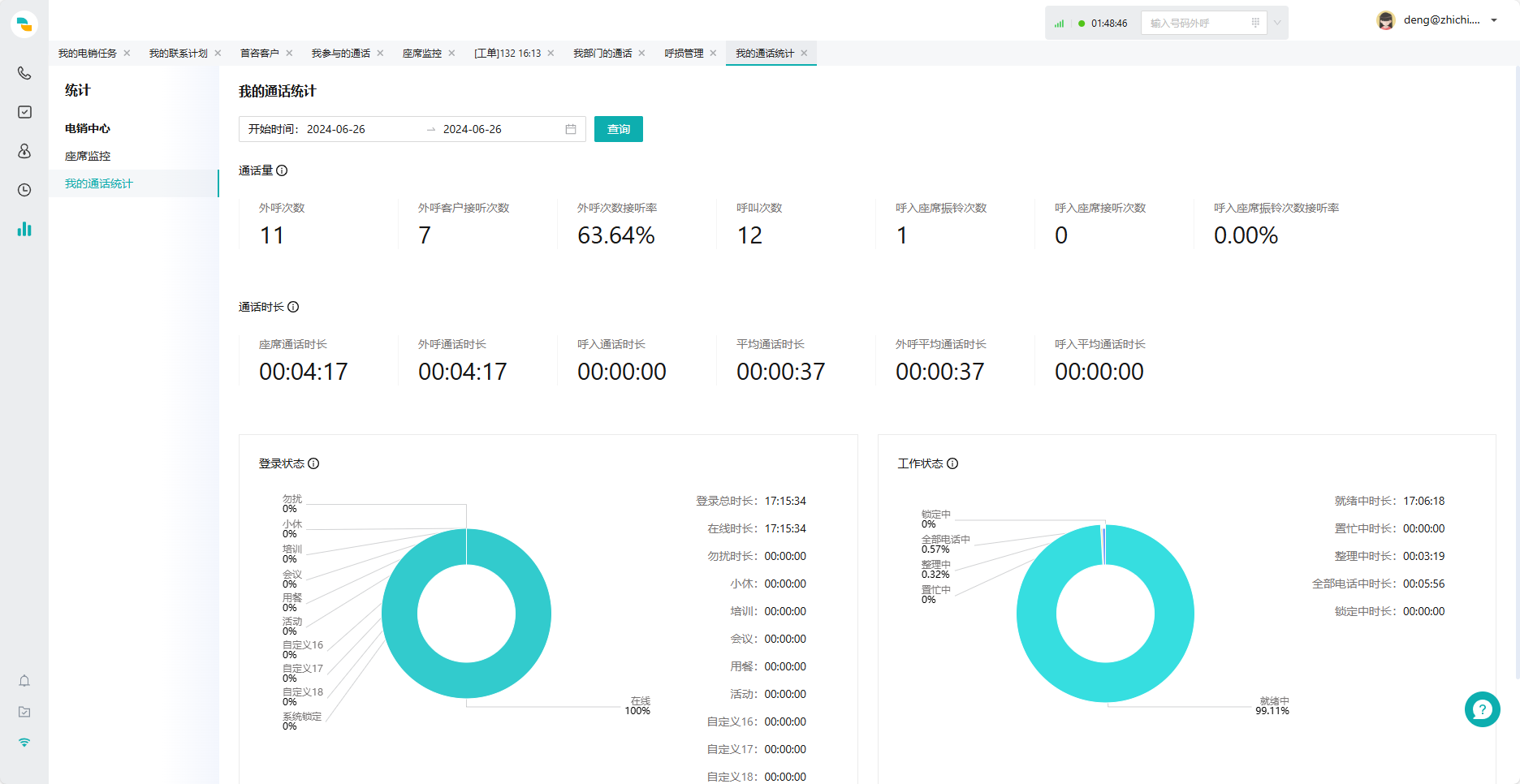
Task: Click the app logo at top left
Action: tap(24, 24)
